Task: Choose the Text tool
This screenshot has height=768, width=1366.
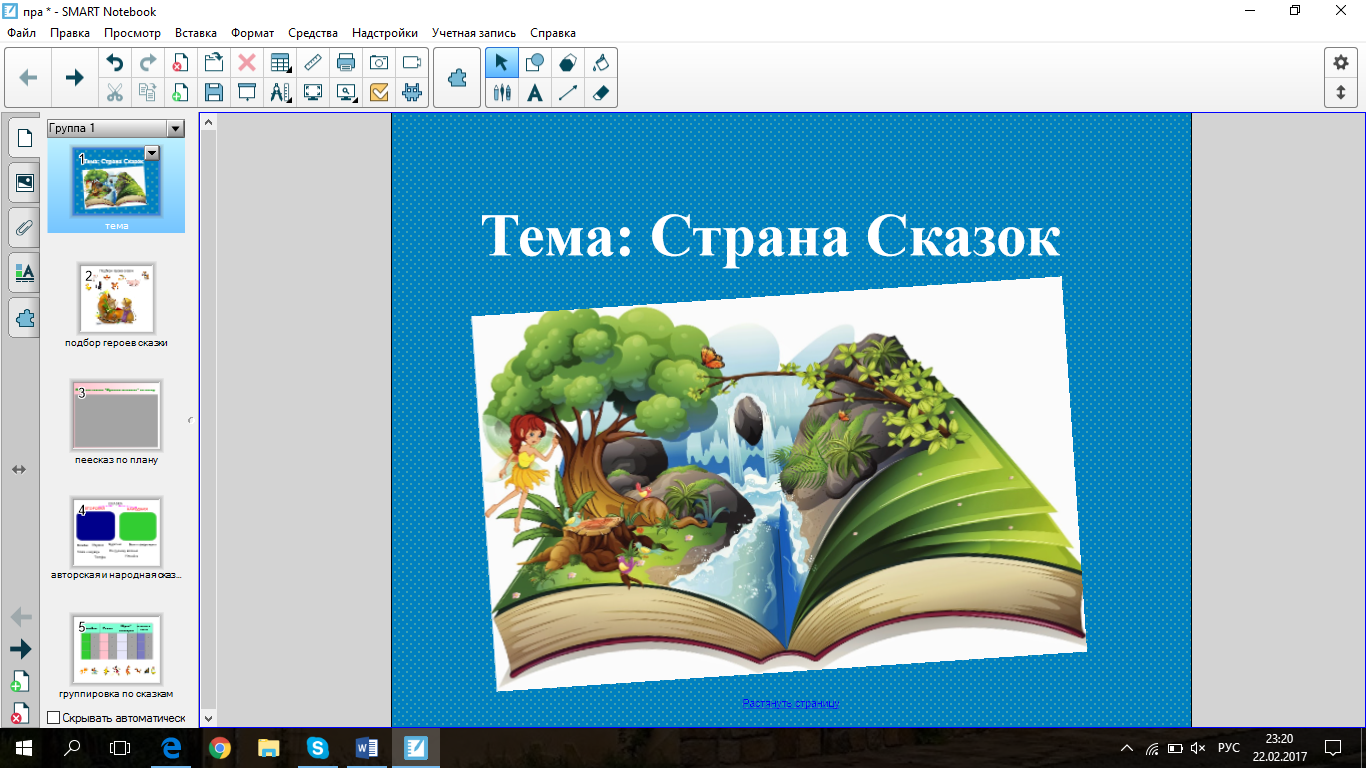Action: coord(535,93)
